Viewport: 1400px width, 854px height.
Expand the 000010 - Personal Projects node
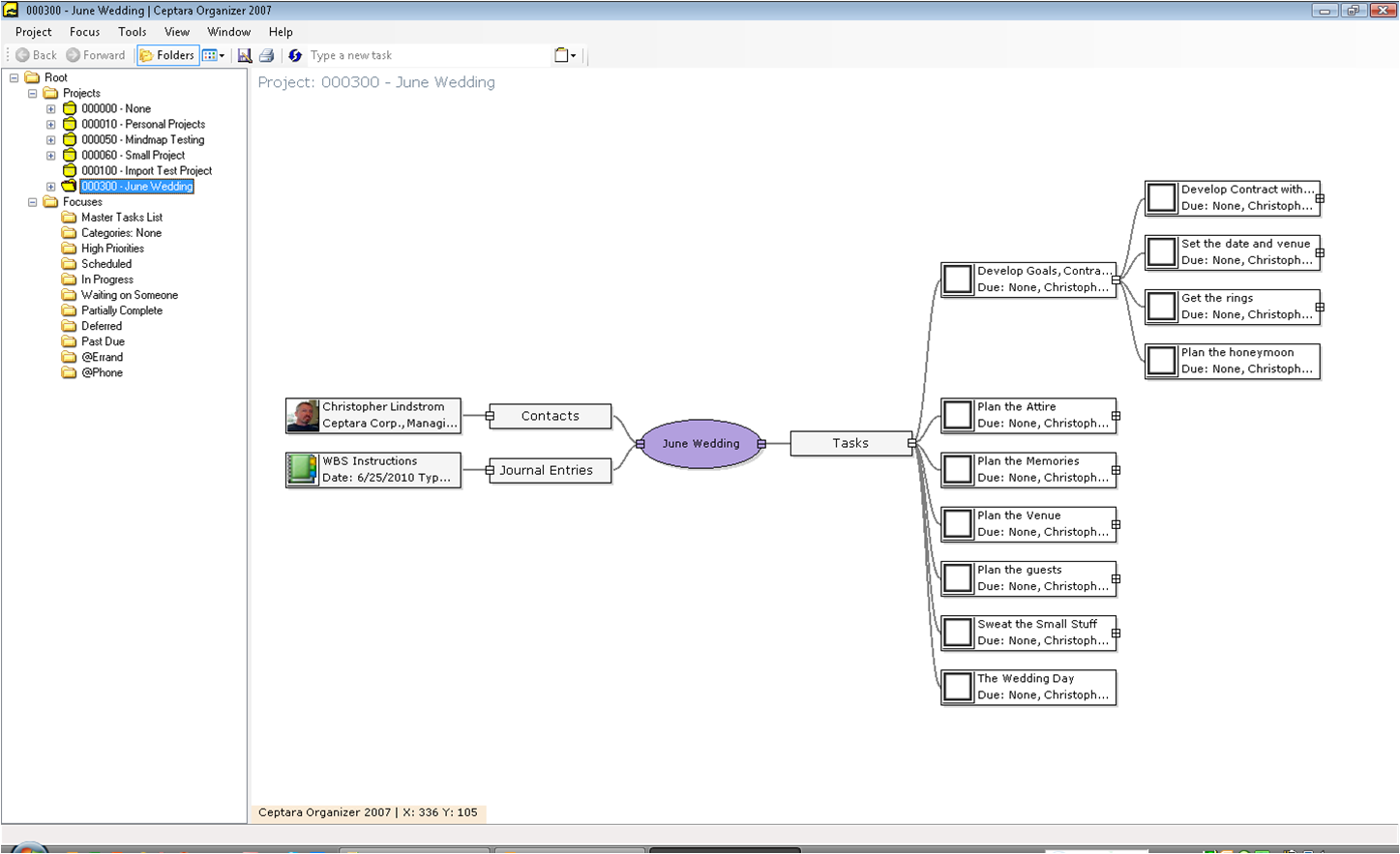coord(51,124)
